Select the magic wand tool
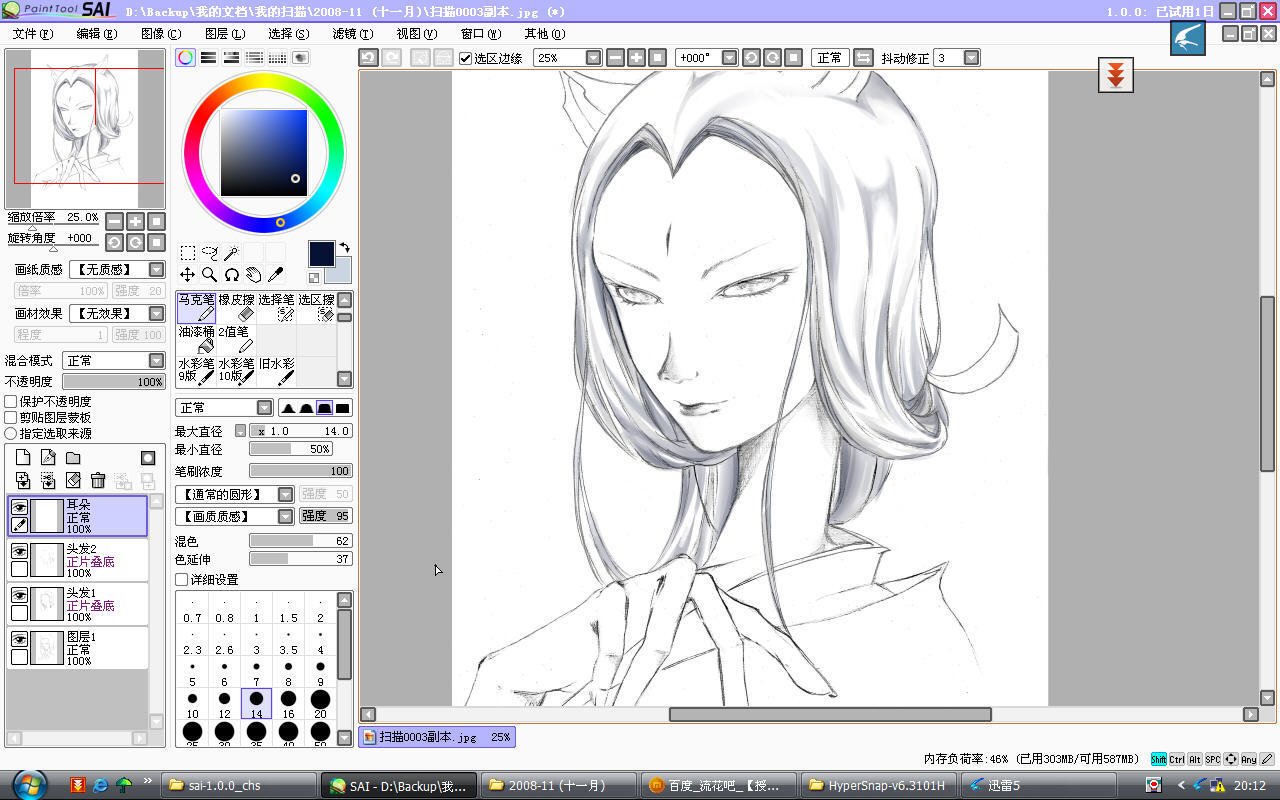 click(231, 253)
